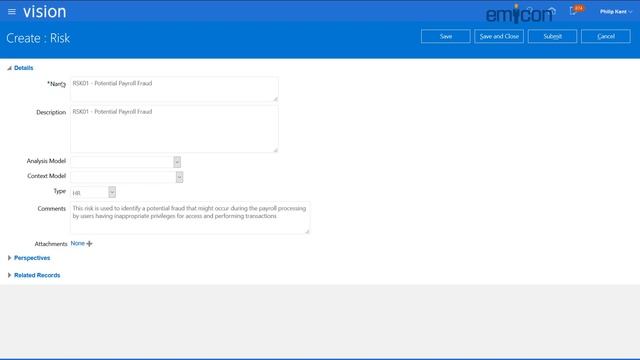Screen dimensions: 640x360
Task: Open the Type dropdown showing HR
Action: click(x=112, y=192)
